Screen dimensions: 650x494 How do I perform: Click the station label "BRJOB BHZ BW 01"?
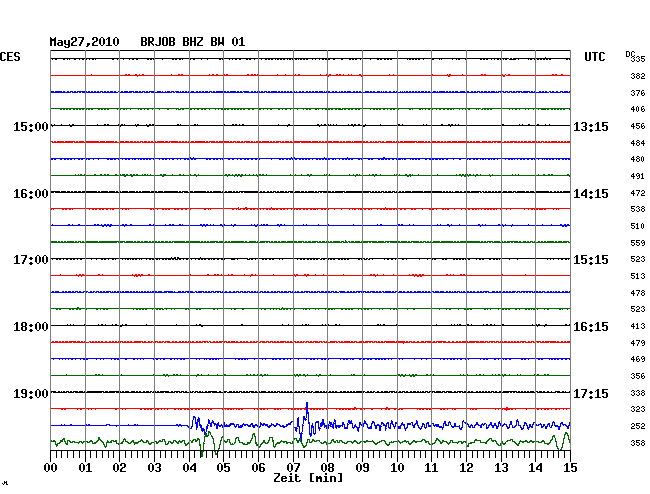193,42
